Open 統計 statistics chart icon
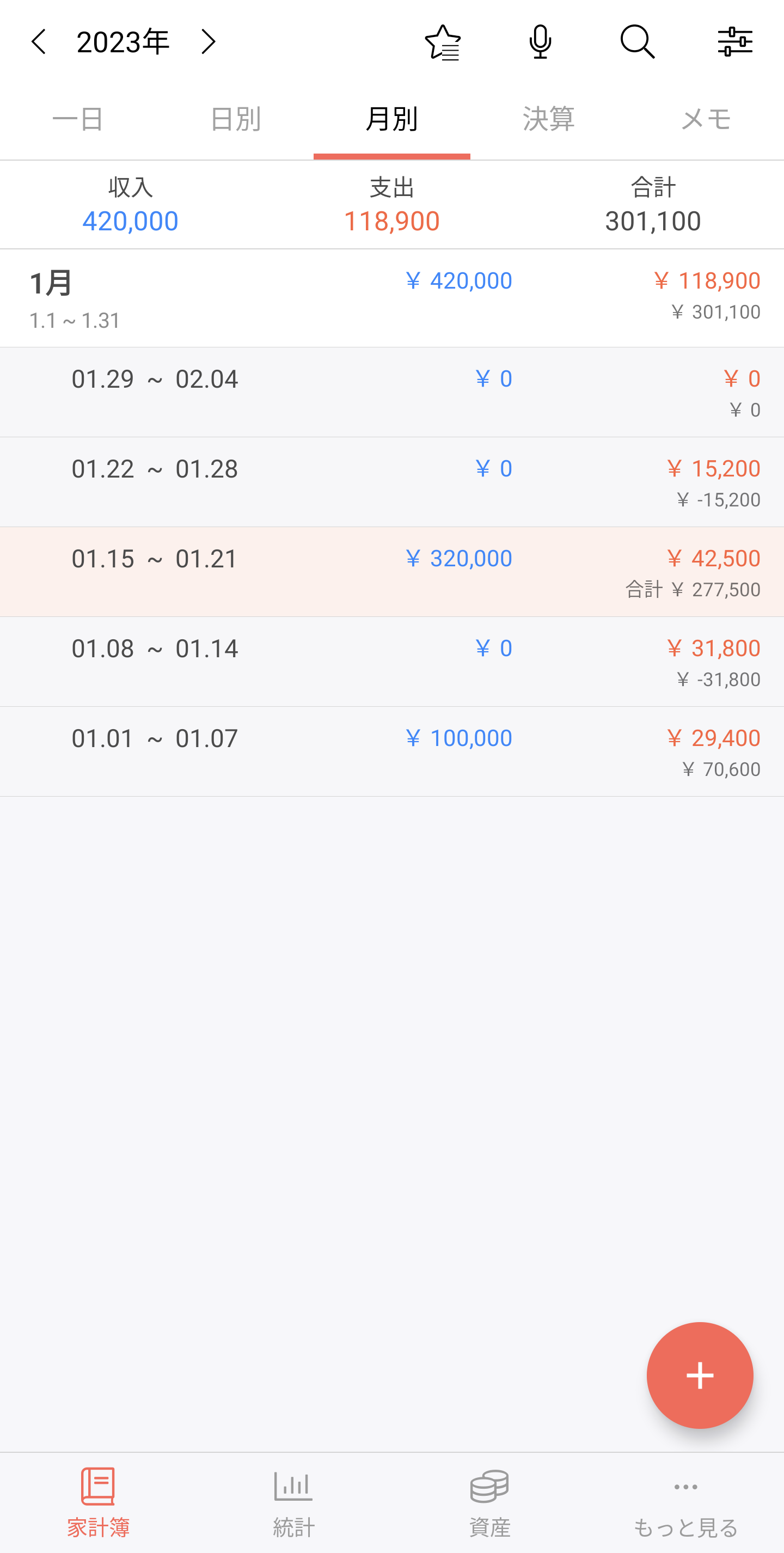Viewport: 784px width, 1553px height. (293, 1502)
